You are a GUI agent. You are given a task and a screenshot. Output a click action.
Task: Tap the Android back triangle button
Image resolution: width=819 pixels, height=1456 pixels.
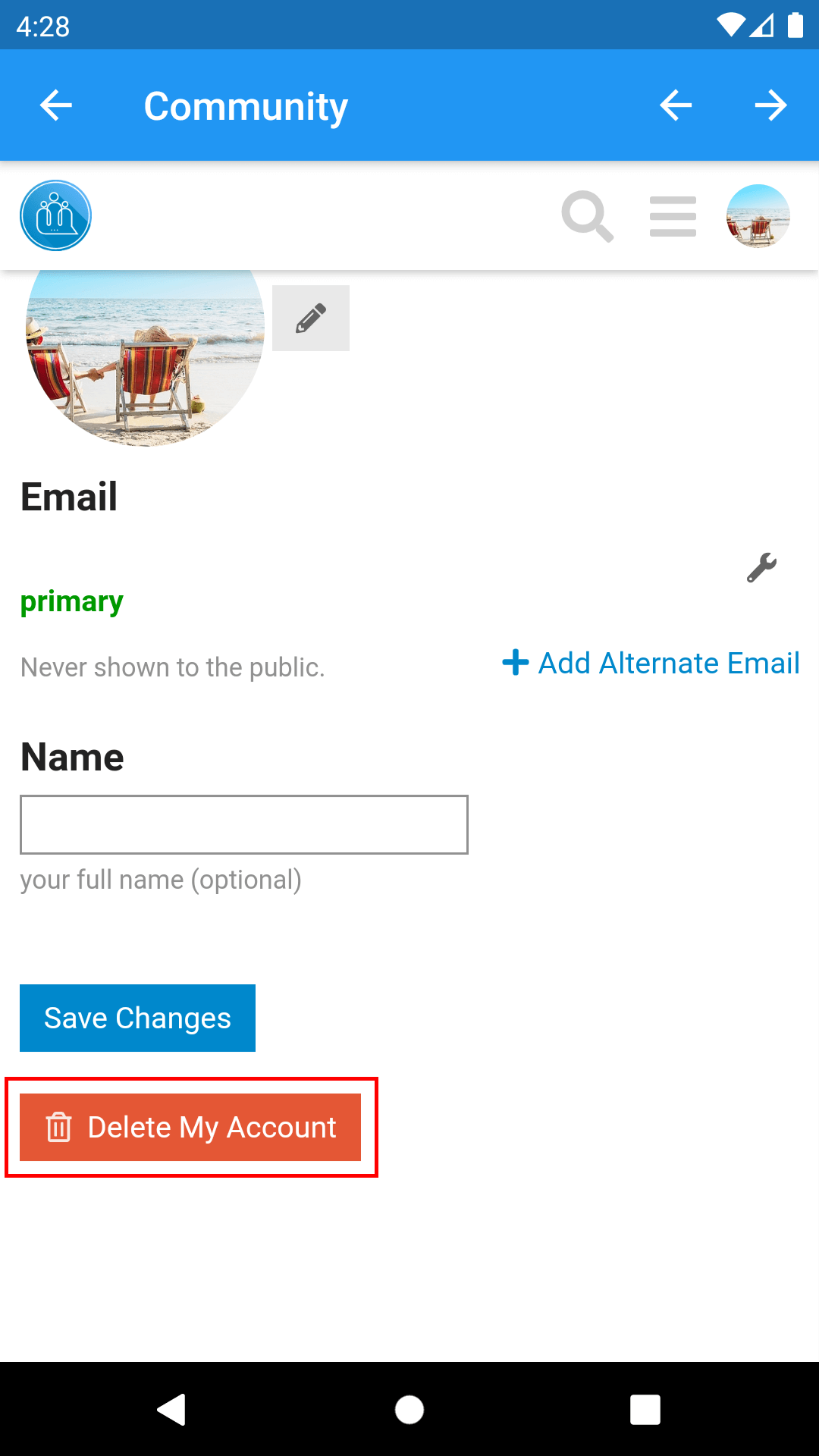(x=172, y=1410)
